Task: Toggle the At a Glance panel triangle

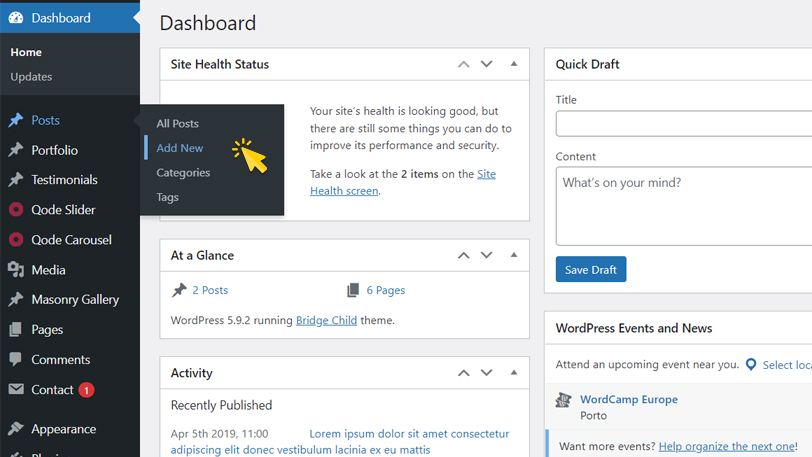Action: pyautogui.click(x=514, y=255)
